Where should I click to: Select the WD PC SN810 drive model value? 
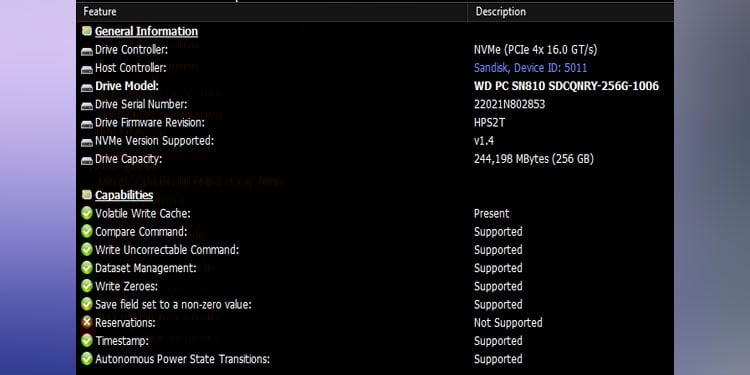(566, 86)
